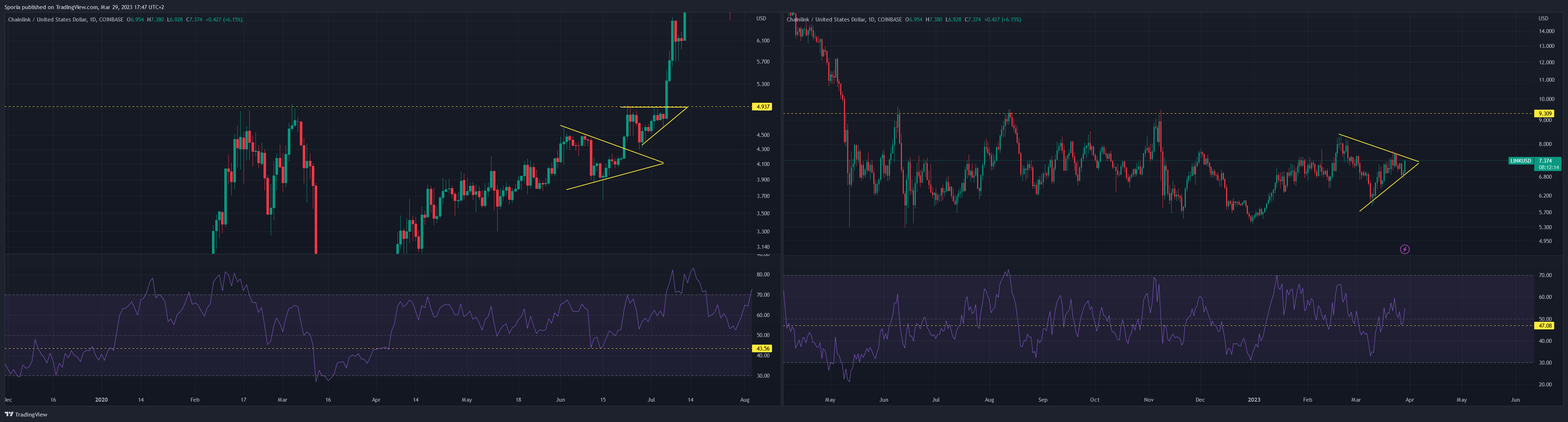
Task: Select the yellow 47.08 RSI level label
Action: (x=1545, y=326)
